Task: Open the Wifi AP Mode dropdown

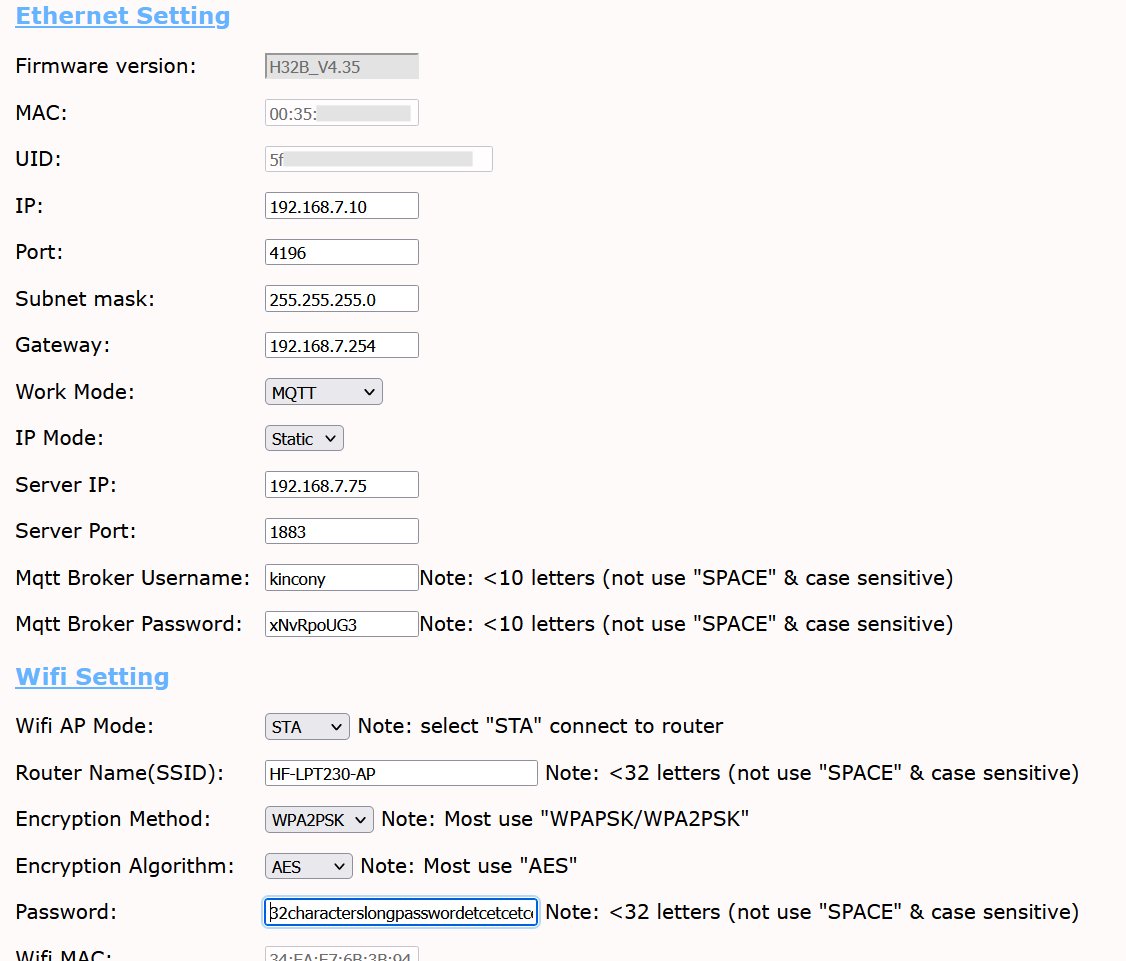Action: point(307,727)
